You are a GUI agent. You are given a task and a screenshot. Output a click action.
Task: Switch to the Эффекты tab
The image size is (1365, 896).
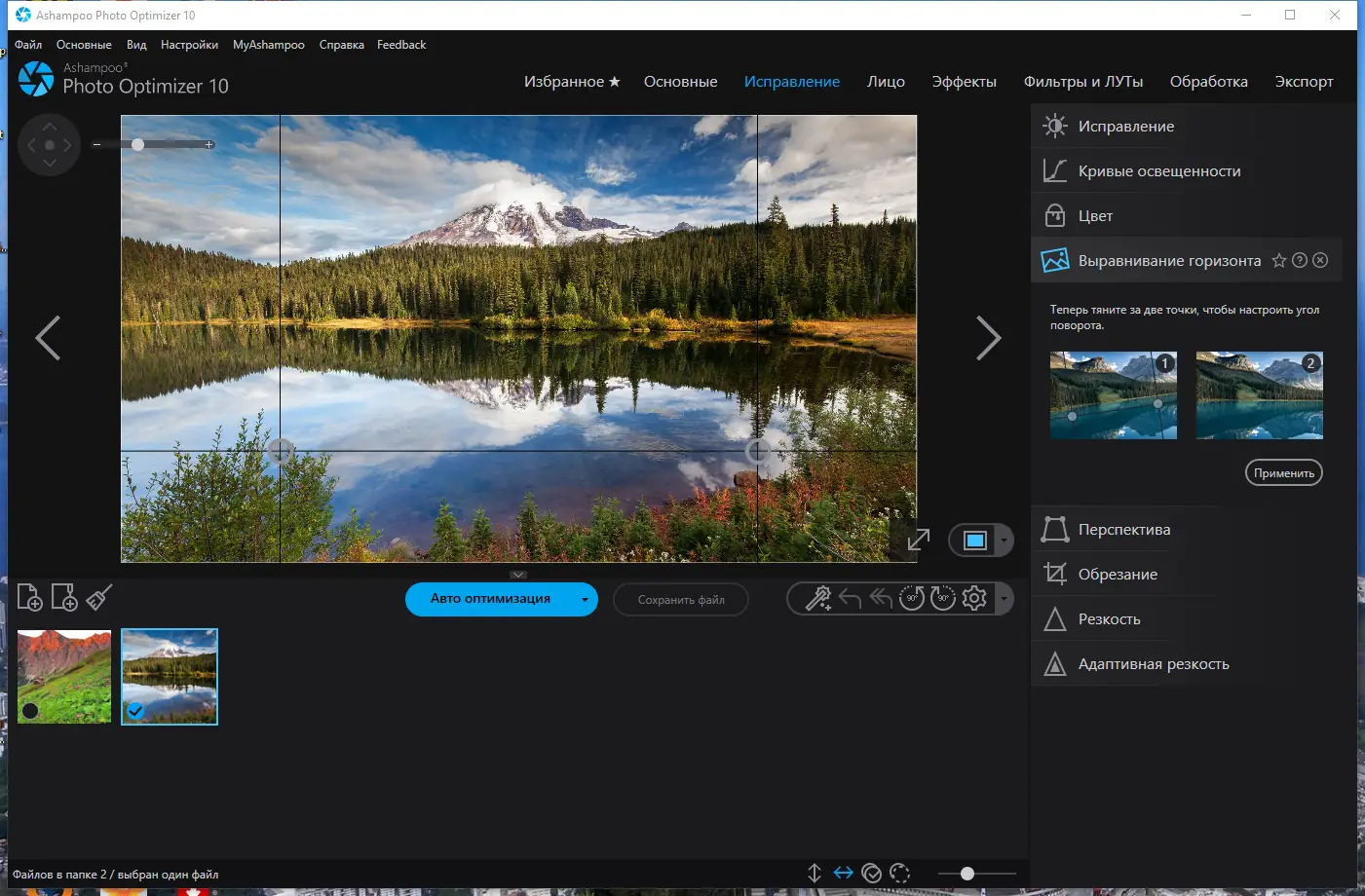pos(964,82)
